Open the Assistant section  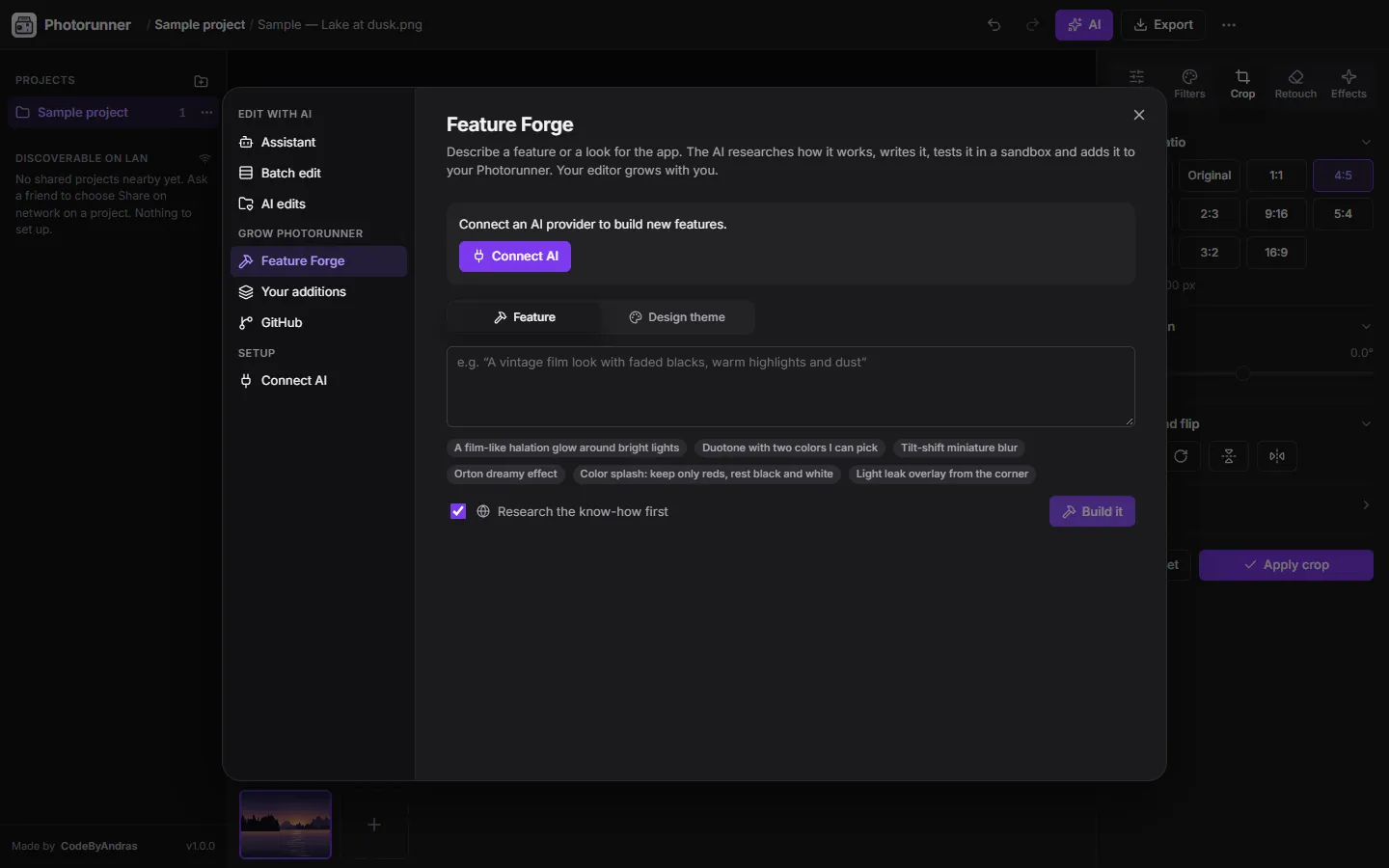click(318, 143)
